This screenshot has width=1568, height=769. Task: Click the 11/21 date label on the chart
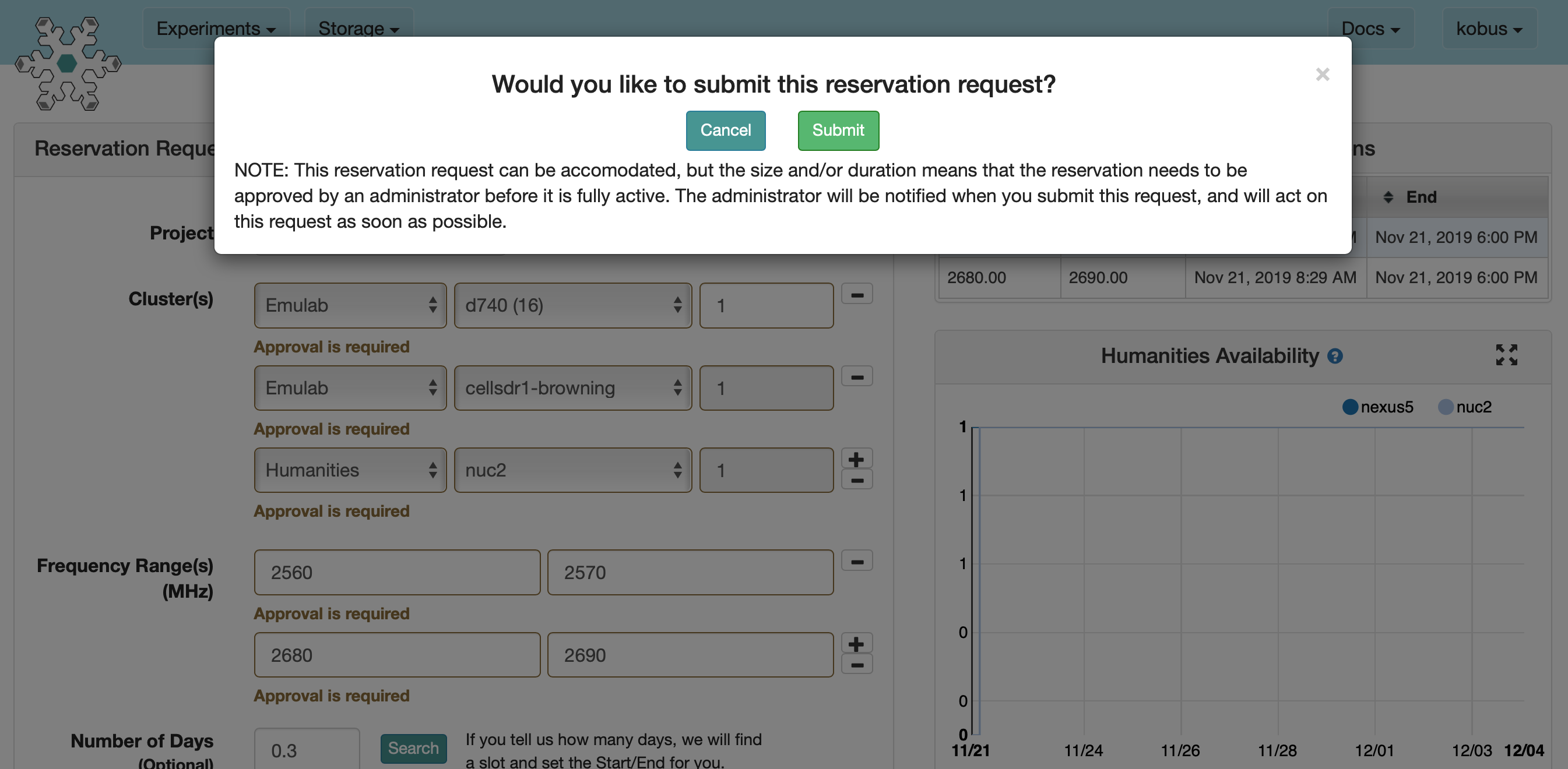click(971, 751)
